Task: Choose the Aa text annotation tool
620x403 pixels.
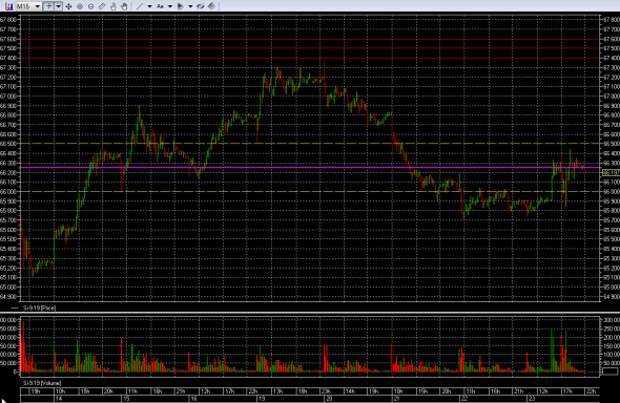Action: coord(159,6)
